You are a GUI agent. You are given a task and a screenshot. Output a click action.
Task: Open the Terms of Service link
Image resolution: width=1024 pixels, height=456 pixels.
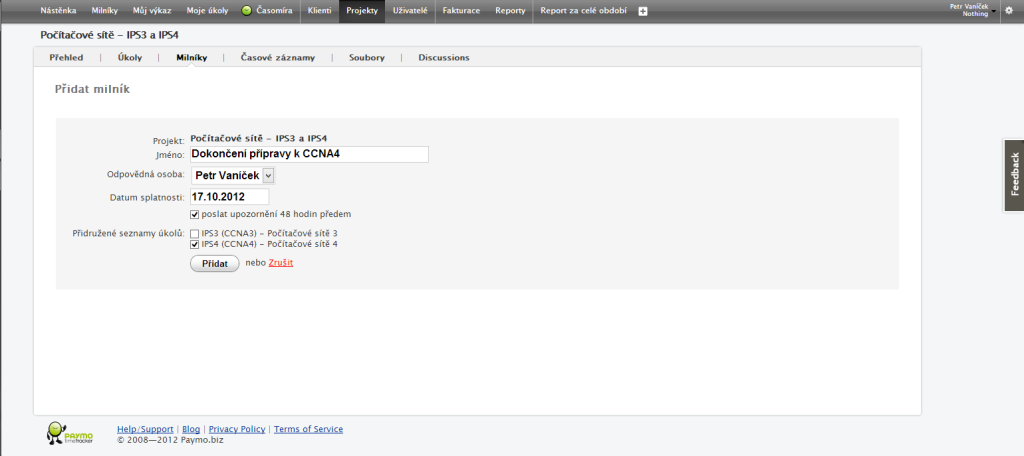tap(308, 429)
